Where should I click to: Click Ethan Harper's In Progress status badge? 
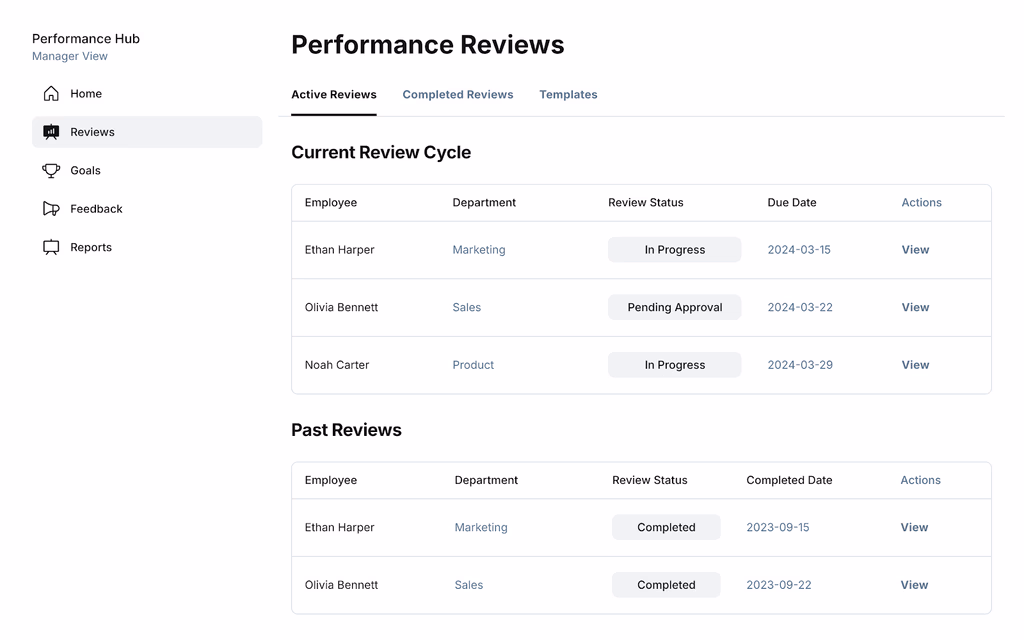675,249
